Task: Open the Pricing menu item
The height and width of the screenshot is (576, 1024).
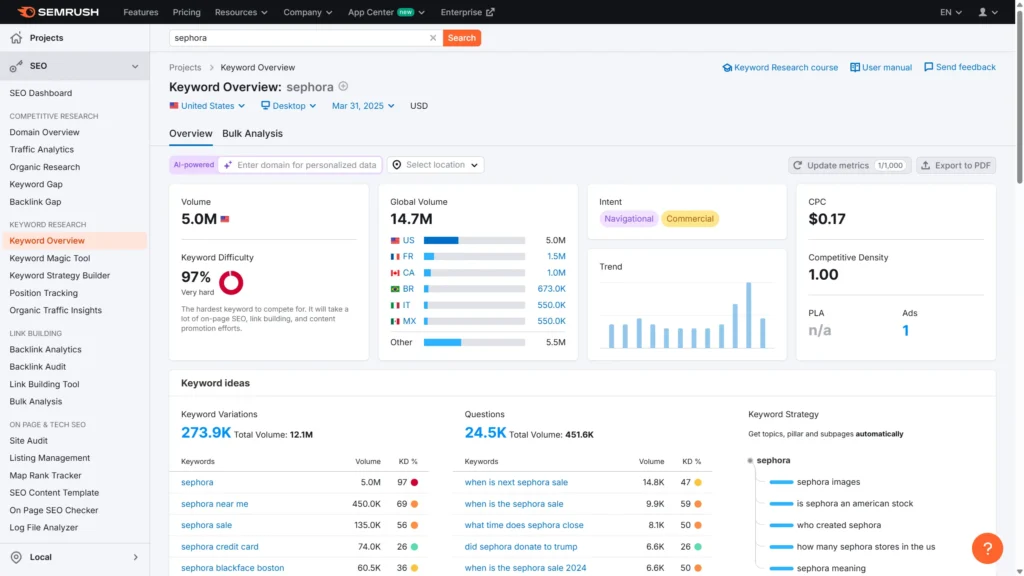Action: (x=186, y=12)
